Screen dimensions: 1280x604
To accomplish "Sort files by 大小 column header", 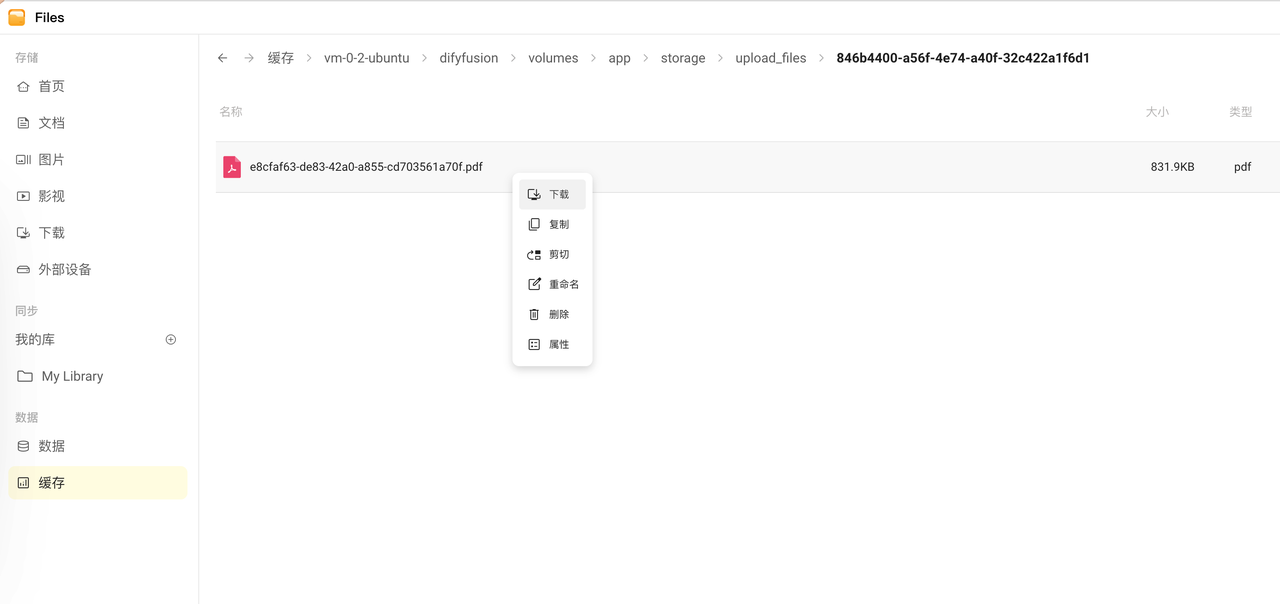I will point(1157,112).
